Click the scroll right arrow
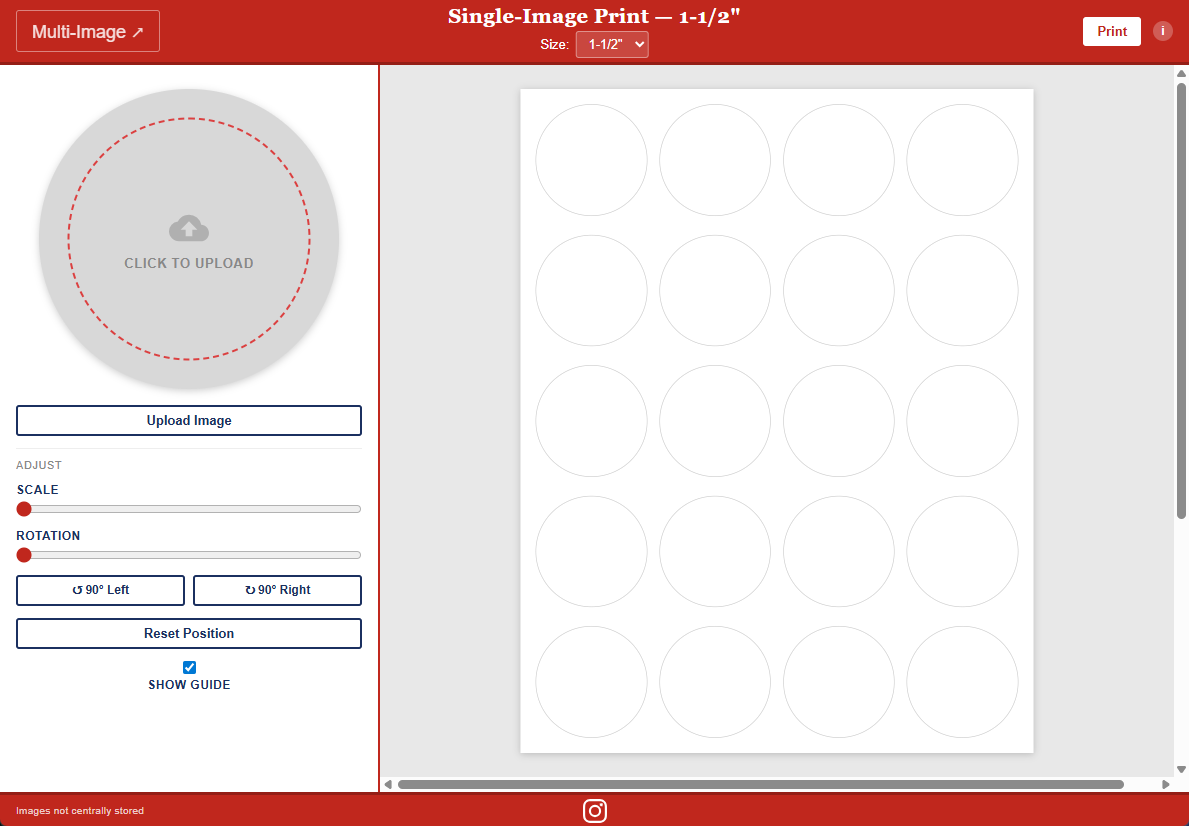This screenshot has width=1189, height=826. pos(1166,784)
